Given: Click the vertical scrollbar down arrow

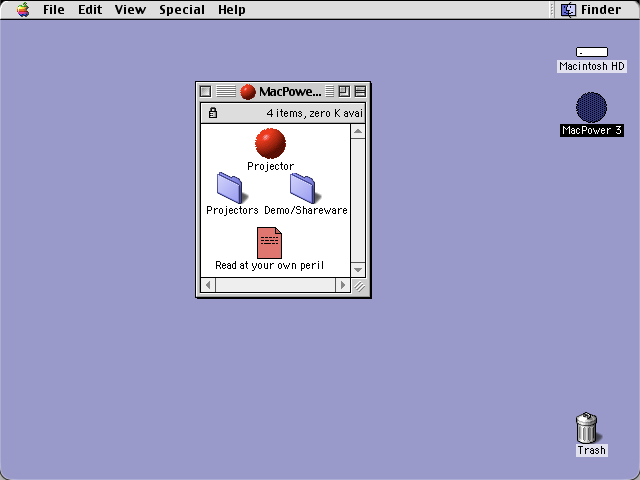Looking at the screenshot, I should click(358, 270).
